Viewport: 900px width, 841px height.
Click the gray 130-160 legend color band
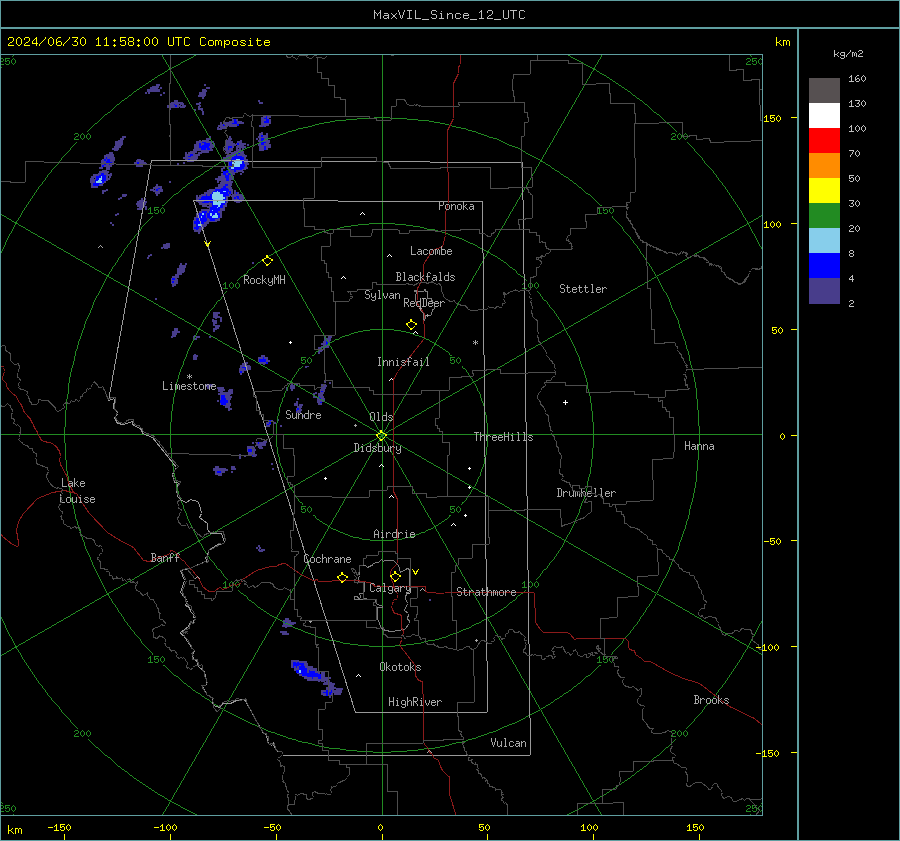click(824, 91)
